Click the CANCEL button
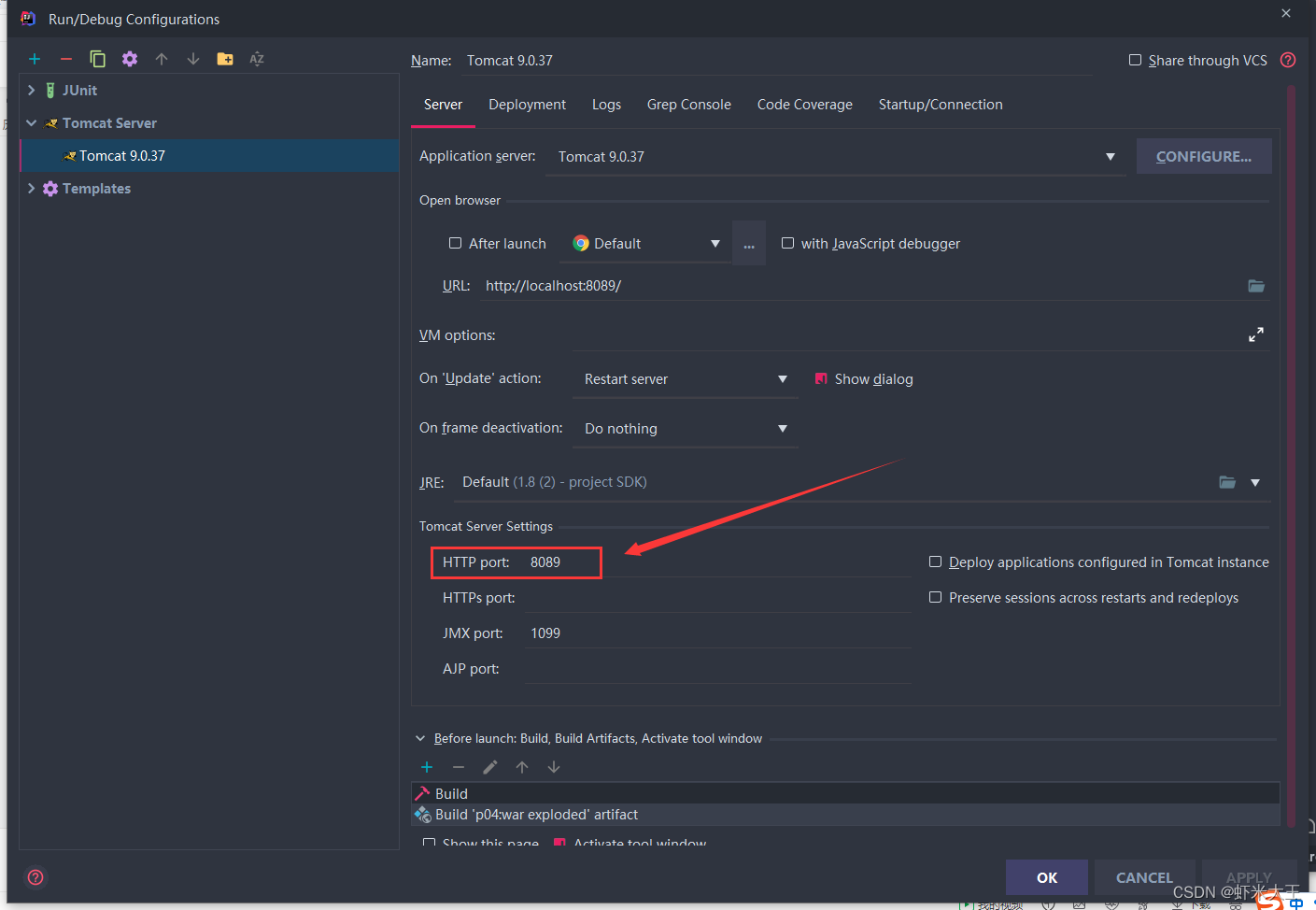Screen dimensions: 1316x910 point(1144,877)
